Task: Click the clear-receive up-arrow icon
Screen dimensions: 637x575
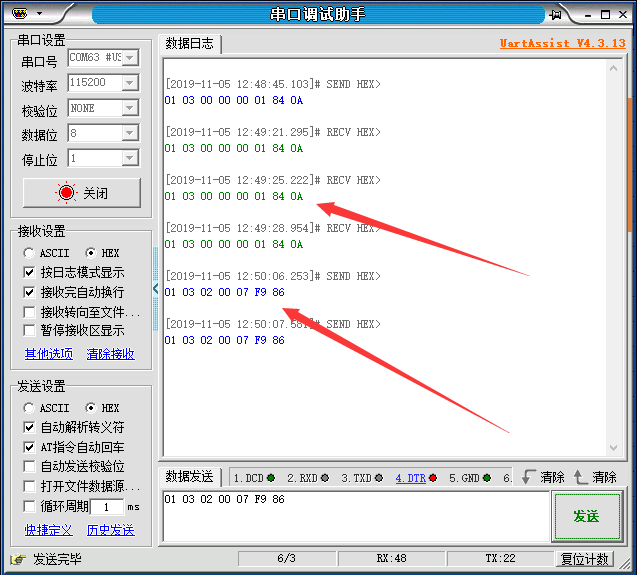Action: click(x=580, y=477)
